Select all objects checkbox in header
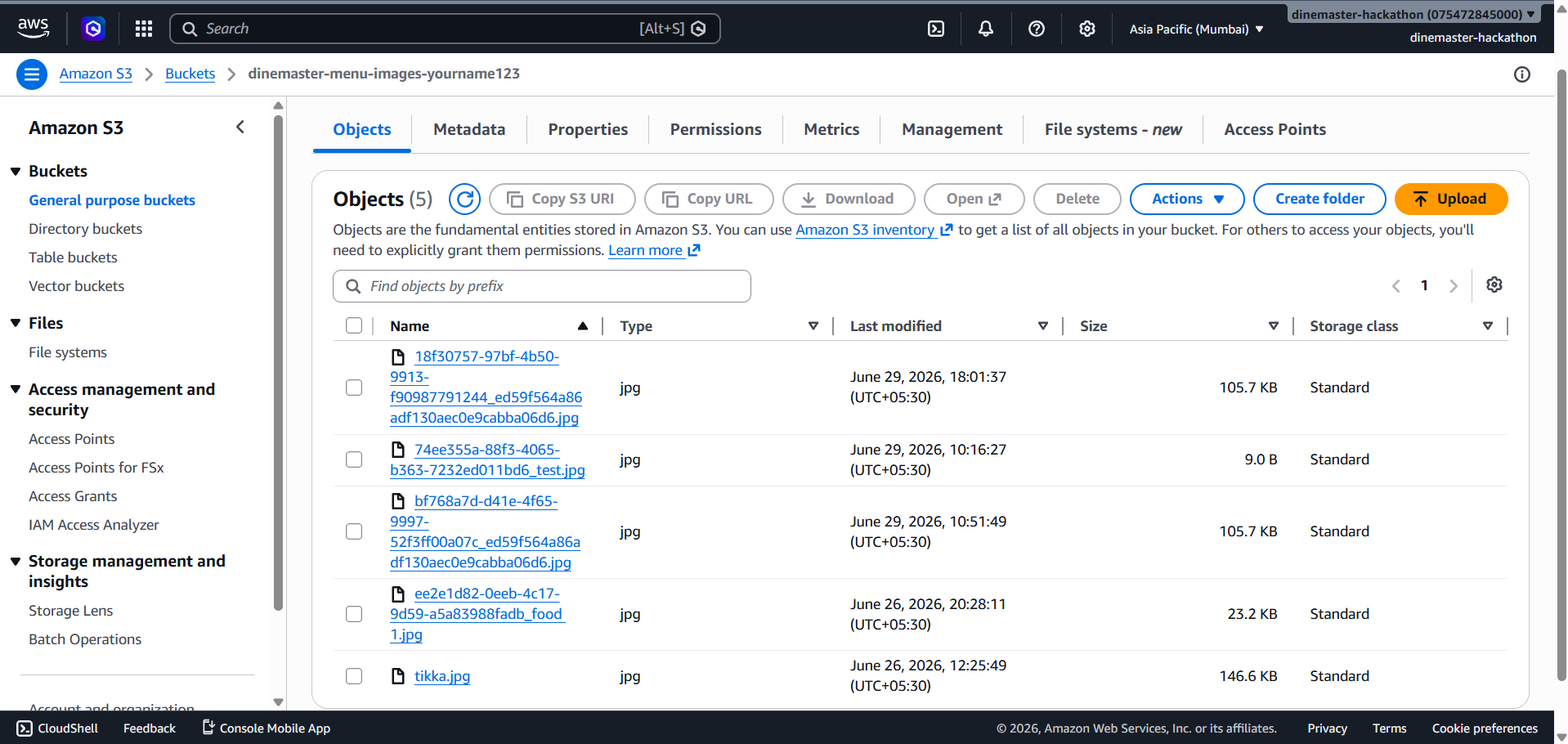This screenshot has width=1568, height=744. point(354,325)
